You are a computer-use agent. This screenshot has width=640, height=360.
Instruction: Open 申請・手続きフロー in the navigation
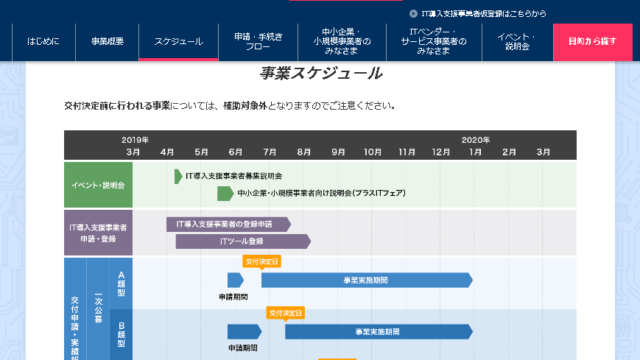click(258, 42)
